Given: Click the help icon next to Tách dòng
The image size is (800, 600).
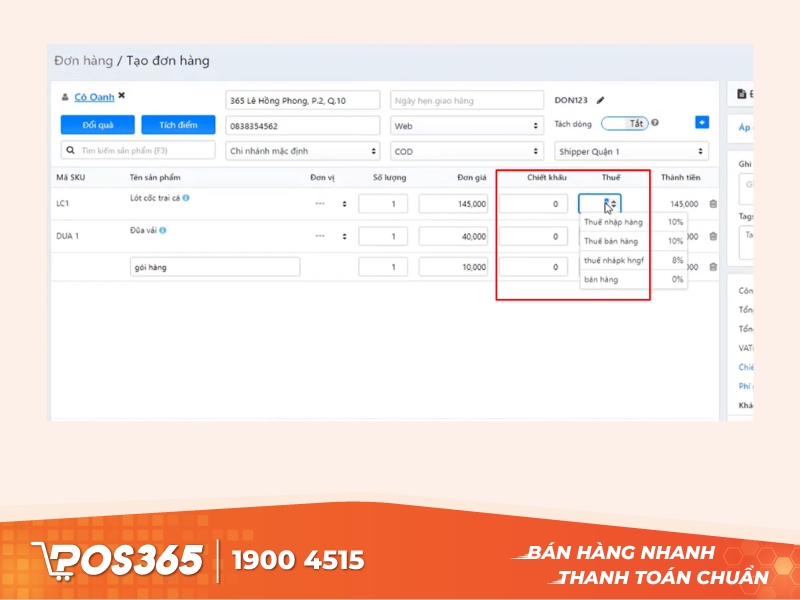Looking at the screenshot, I should 655,123.
